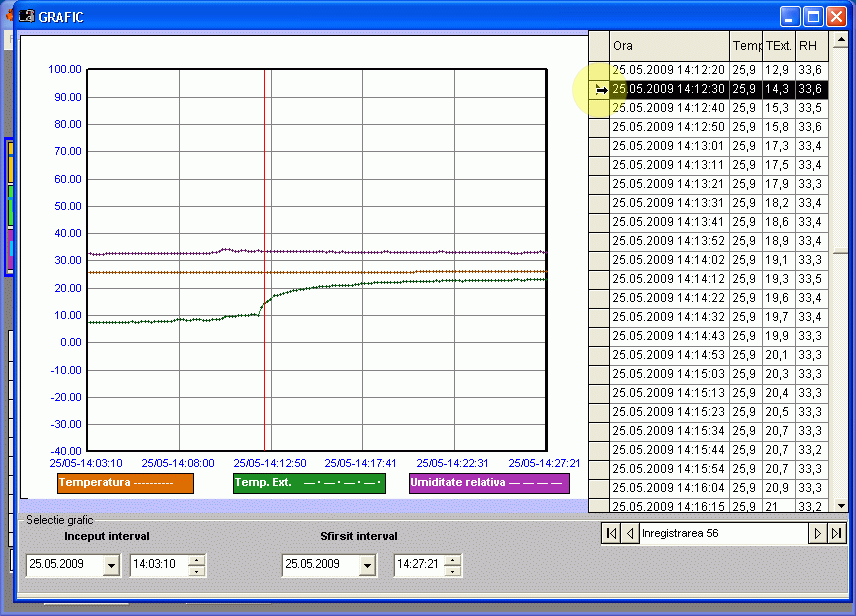Screen dimensions: 856x616
Task: Open Sfirsit interval date dropdown
Action: pyautogui.click(x=367, y=565)
